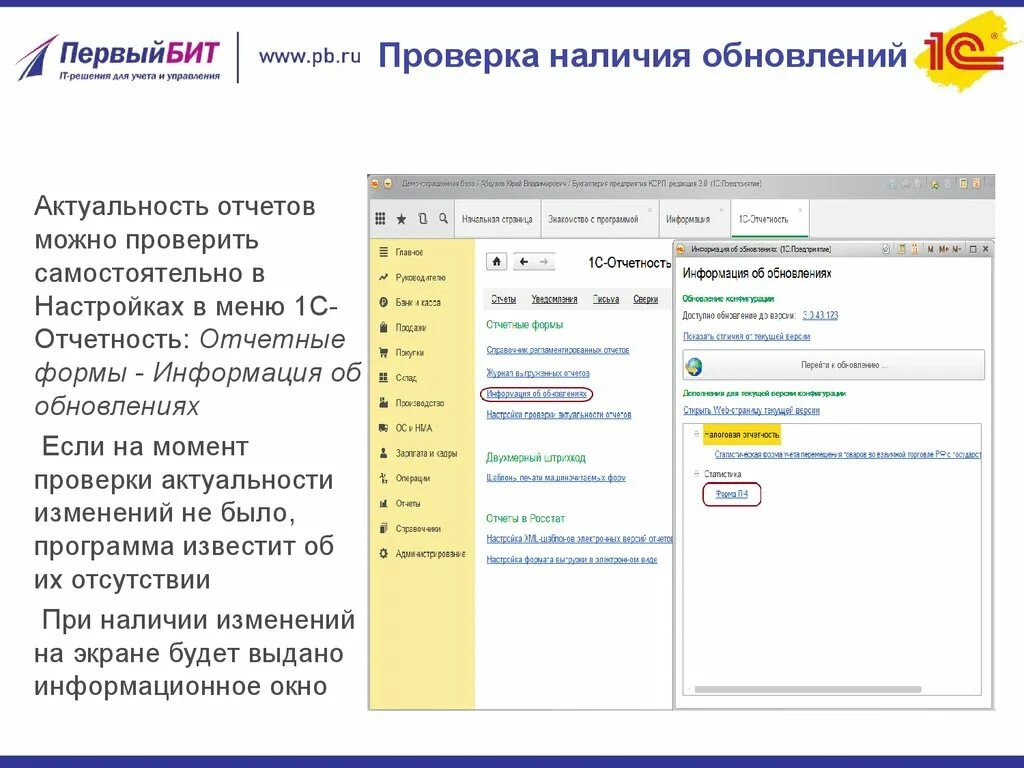Click version 3.0.43.123 link
1024x768 pixels.
point(820,315)
